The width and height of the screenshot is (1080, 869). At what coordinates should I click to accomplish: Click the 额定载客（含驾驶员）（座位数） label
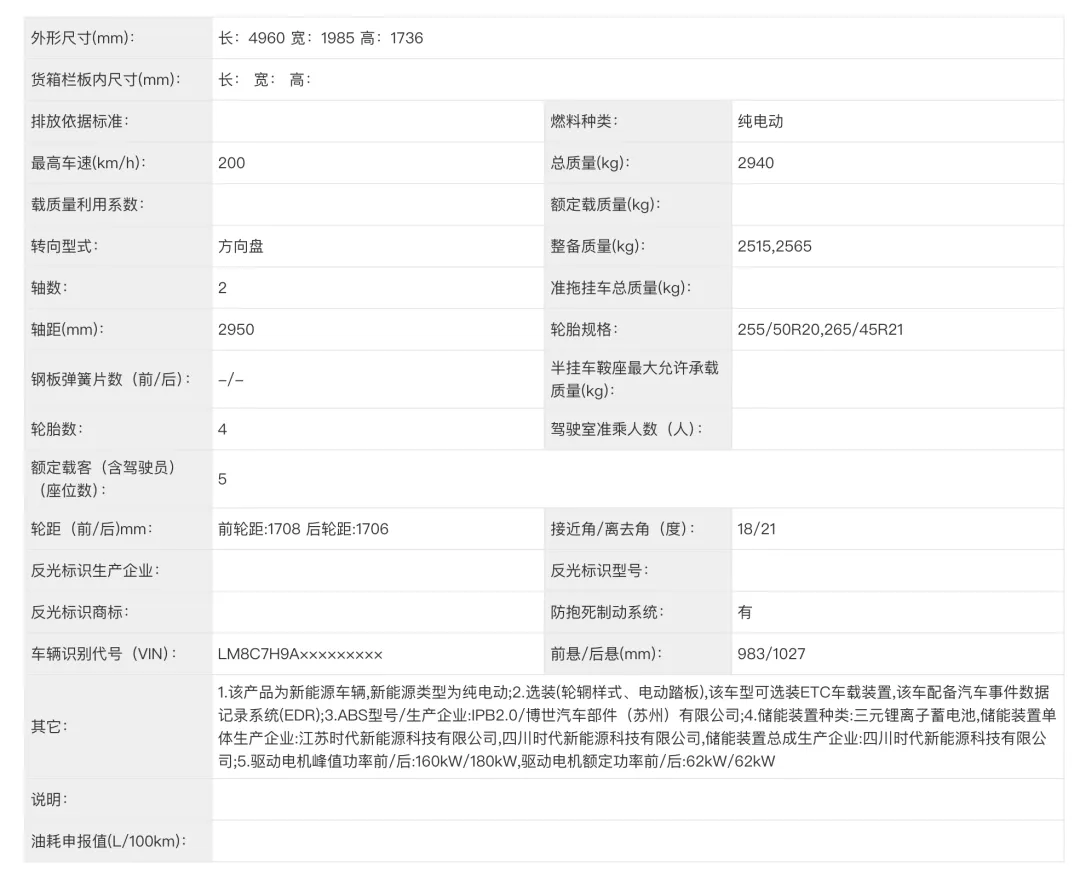(x=103, y=479)
